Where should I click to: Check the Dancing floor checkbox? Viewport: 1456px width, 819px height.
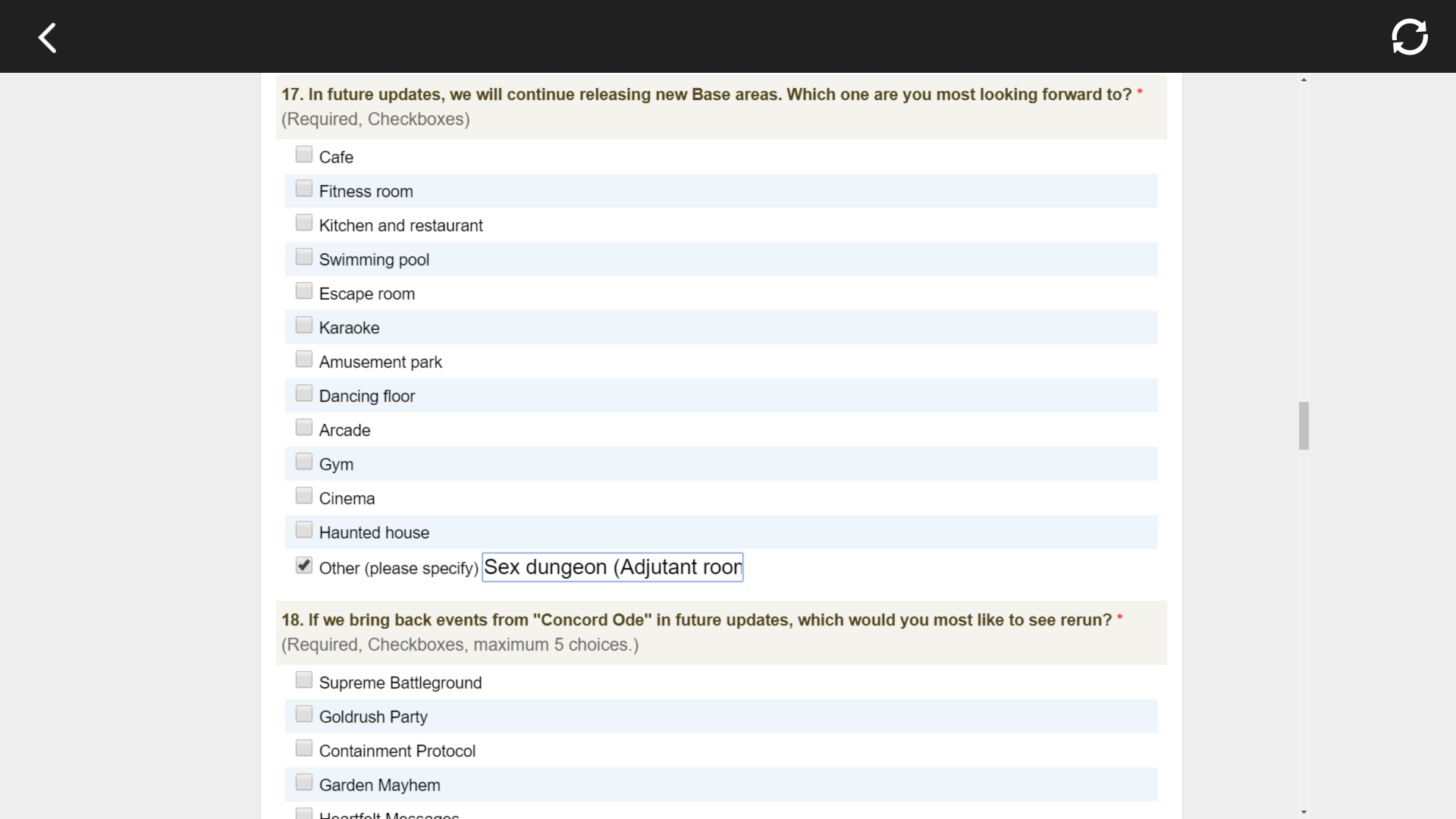304,394
